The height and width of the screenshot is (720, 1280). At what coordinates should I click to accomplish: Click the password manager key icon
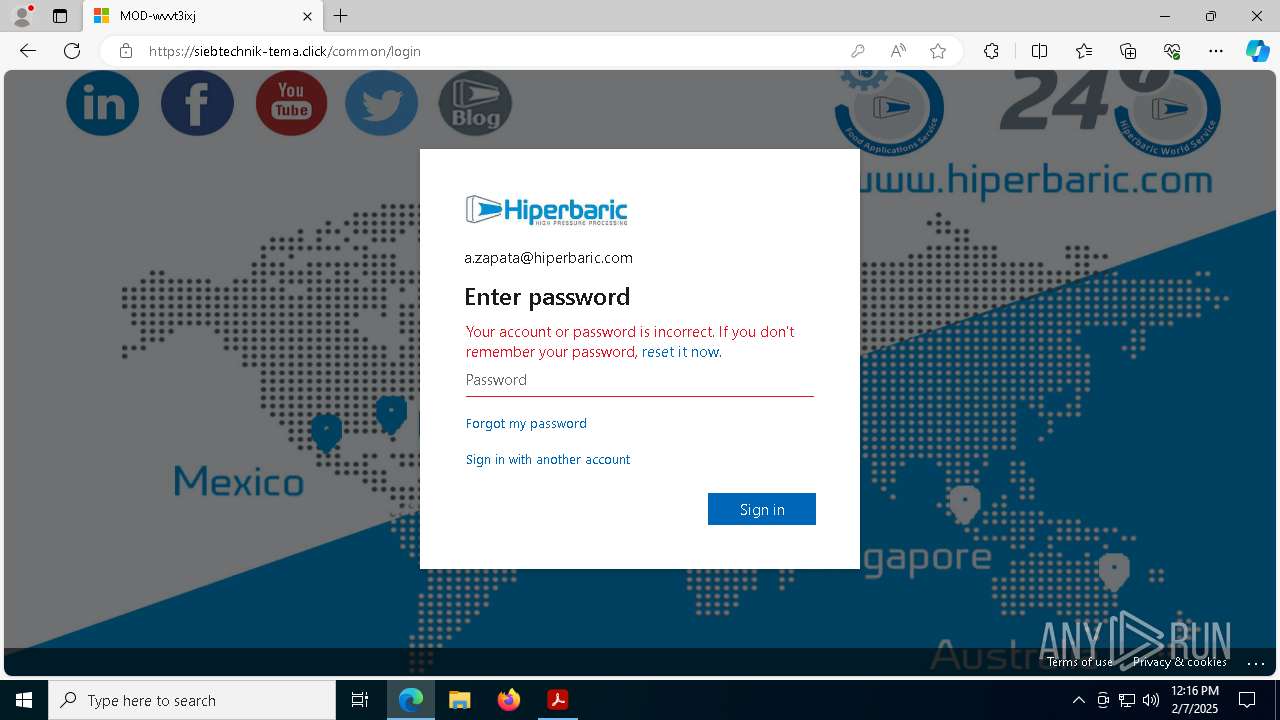coord(858,51)
